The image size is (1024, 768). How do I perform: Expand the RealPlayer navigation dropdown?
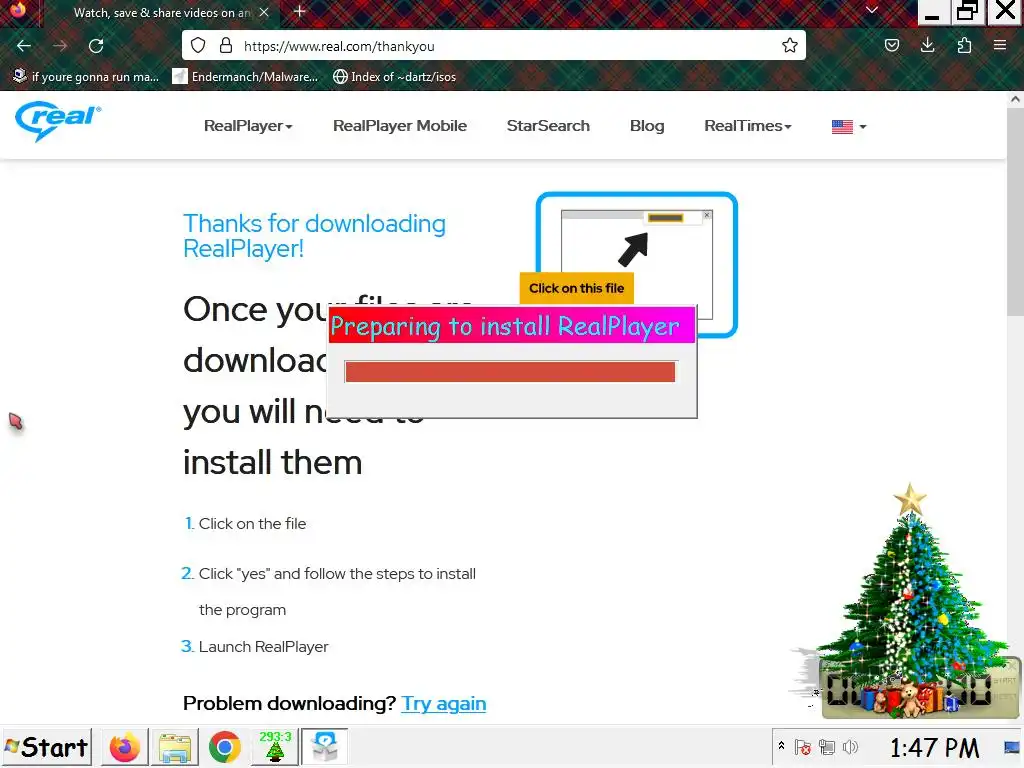tap(248, 125)
